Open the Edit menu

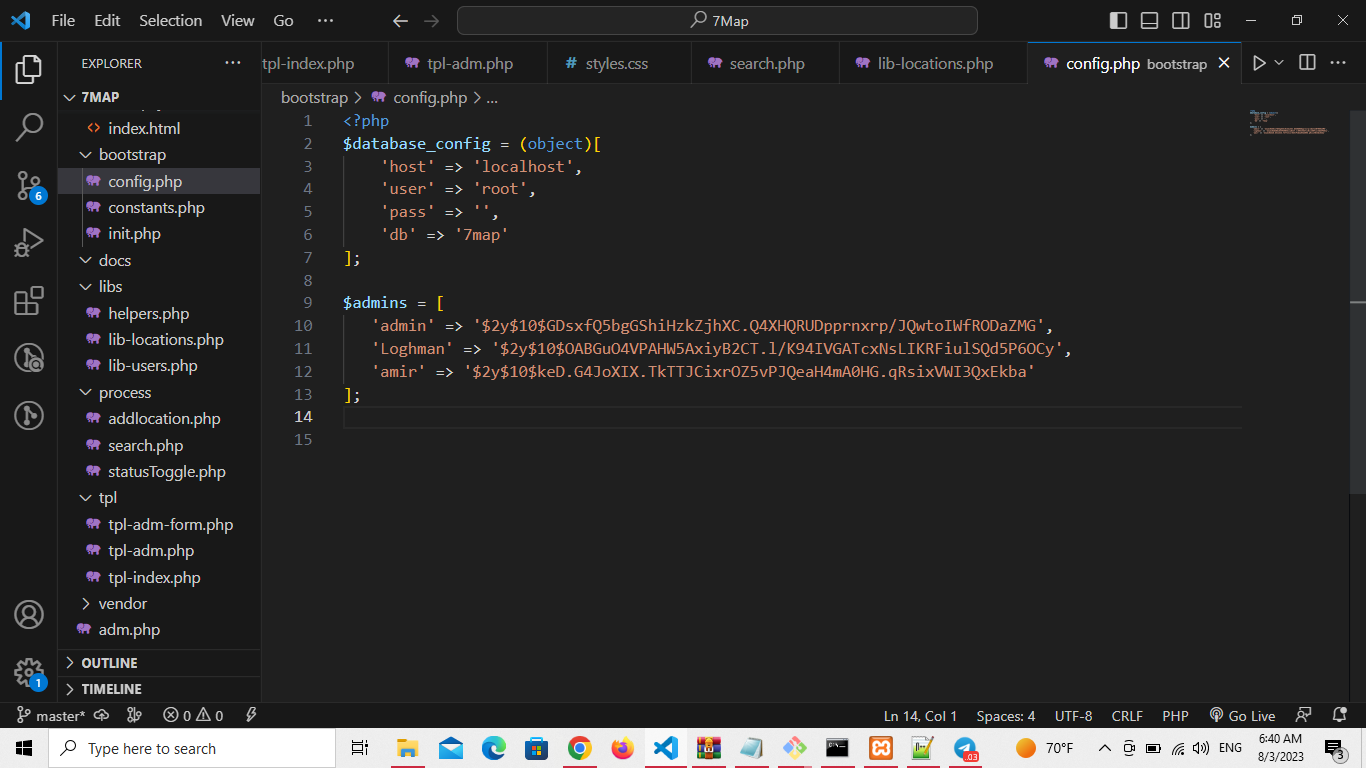coord(107,20)
